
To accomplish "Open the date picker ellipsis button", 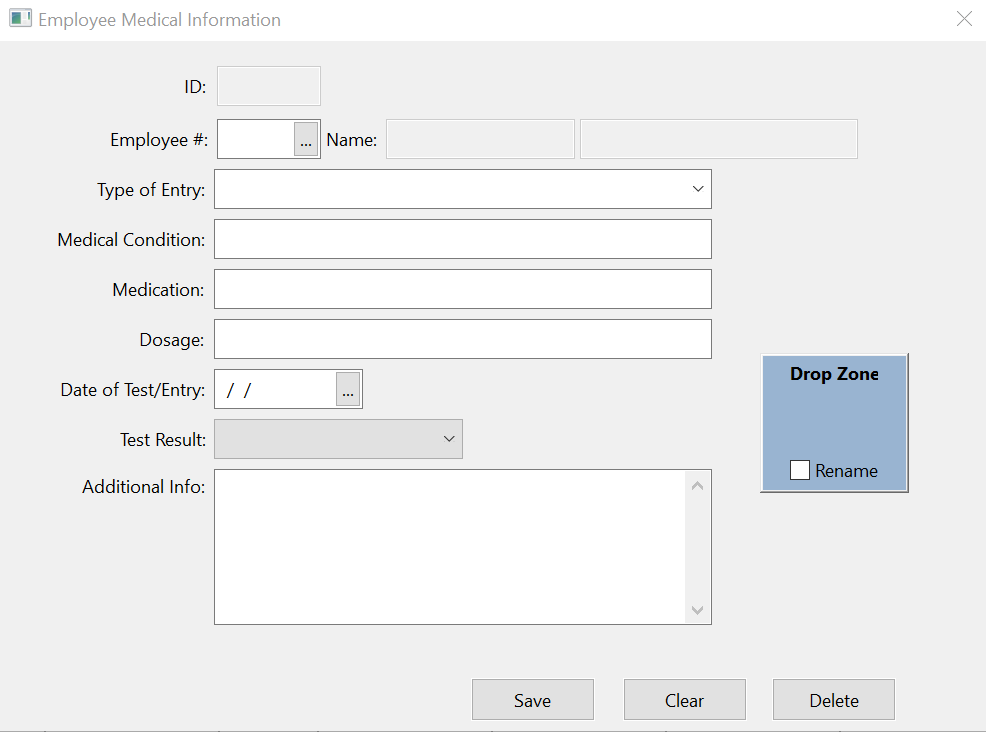I will point(348,390).
